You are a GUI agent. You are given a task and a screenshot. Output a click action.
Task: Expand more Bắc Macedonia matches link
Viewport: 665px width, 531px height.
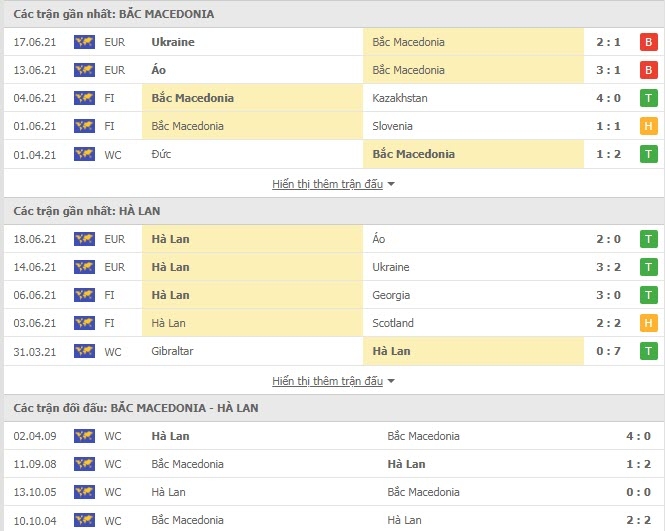coord(327,184)
